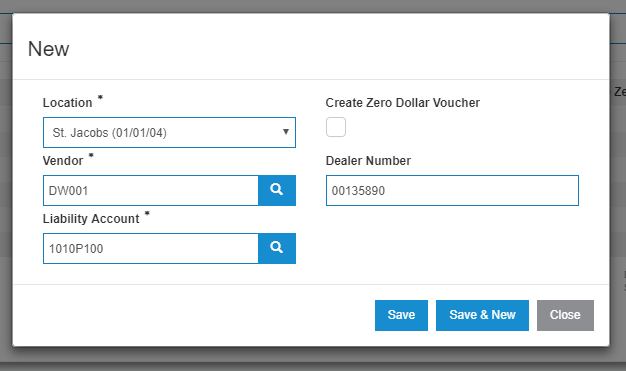The image size is (626, 371).
Task: Open the St. Jacobs (01/01/04) location selector
Action: tap(169, 132)
